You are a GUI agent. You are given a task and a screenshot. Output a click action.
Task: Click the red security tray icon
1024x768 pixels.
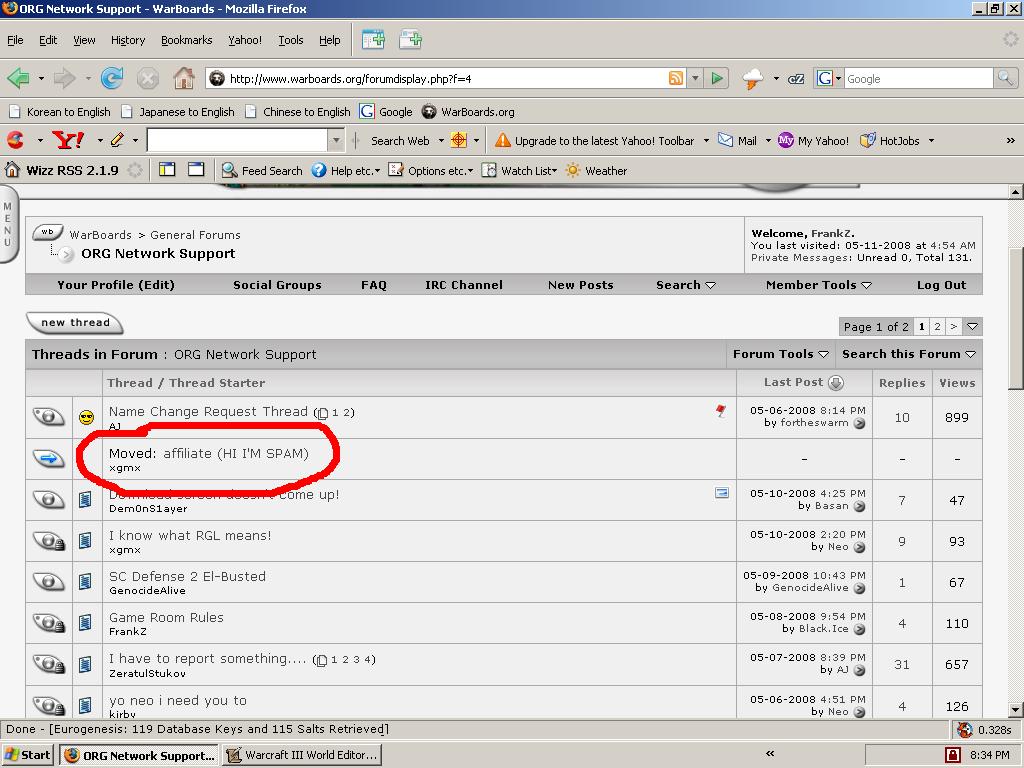click(953, 755)
